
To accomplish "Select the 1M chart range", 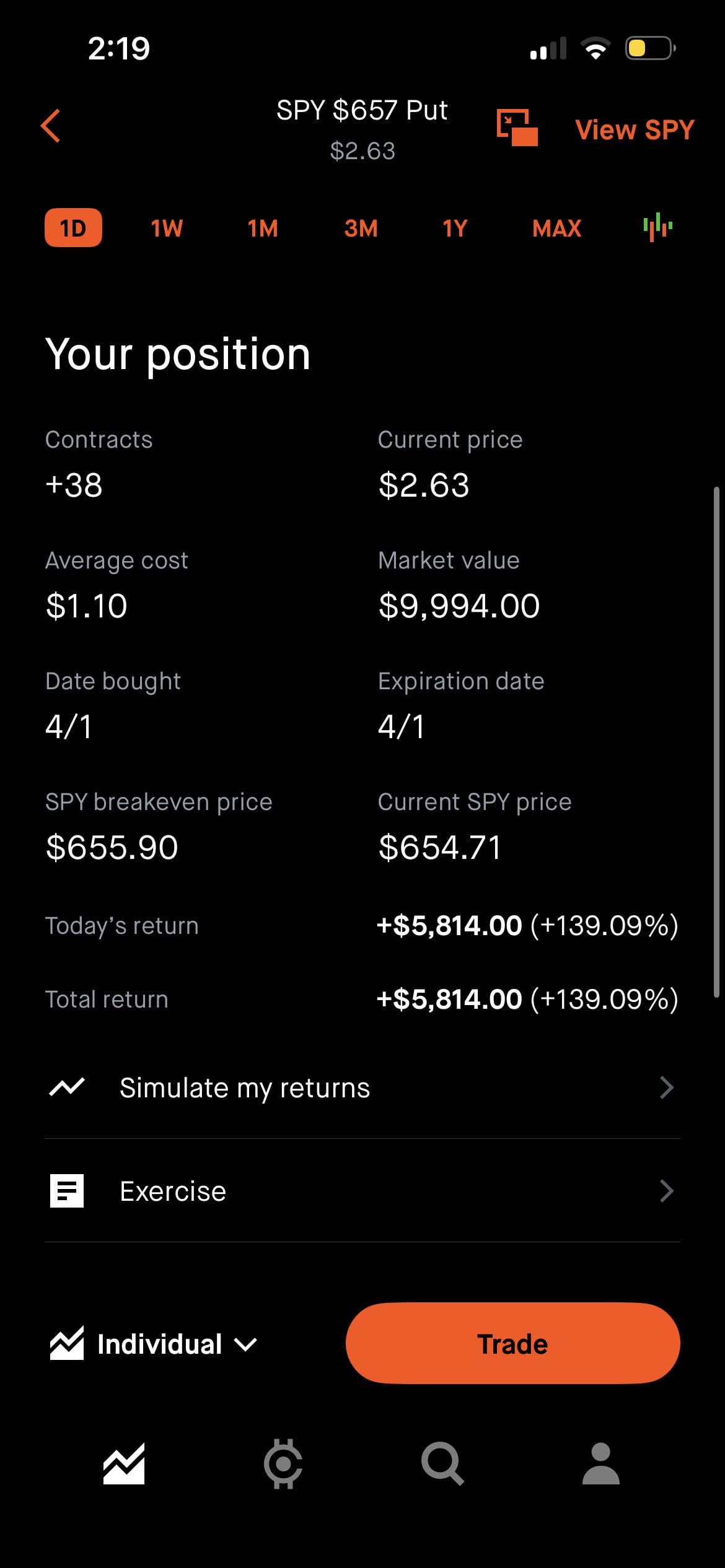I will coord(263,229).
